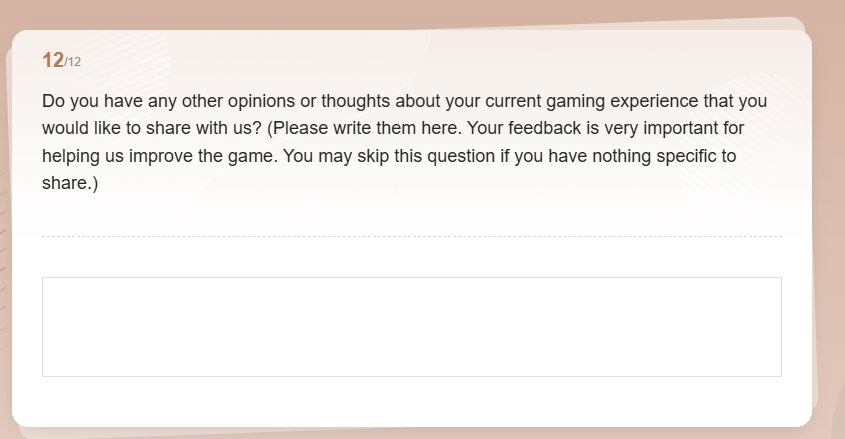Screen dimensions: 845x439
Task: Click the white card area below the text box
Action: click(412, 401)
